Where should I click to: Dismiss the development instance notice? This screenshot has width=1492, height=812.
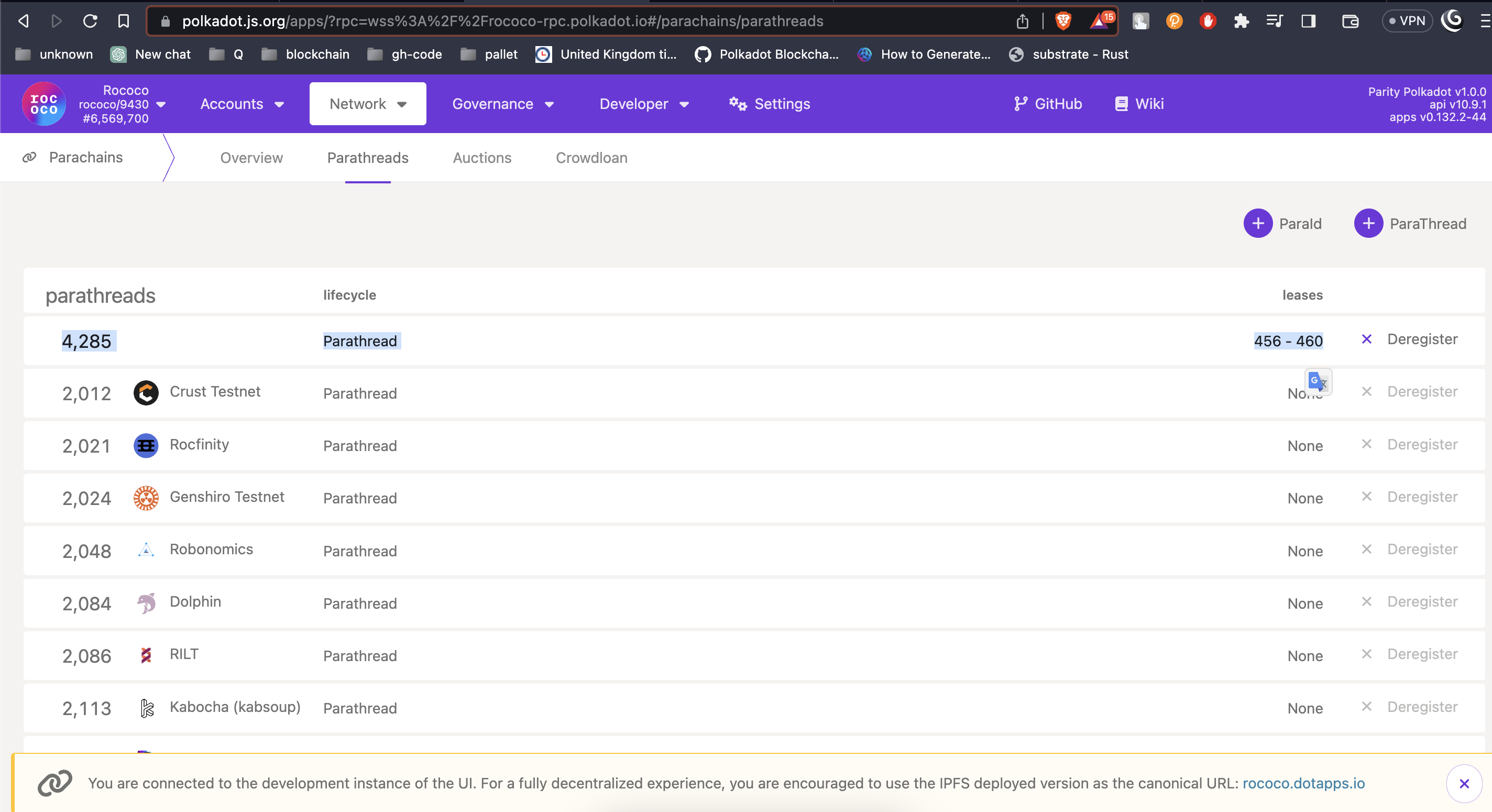(x=1464, y=784)
